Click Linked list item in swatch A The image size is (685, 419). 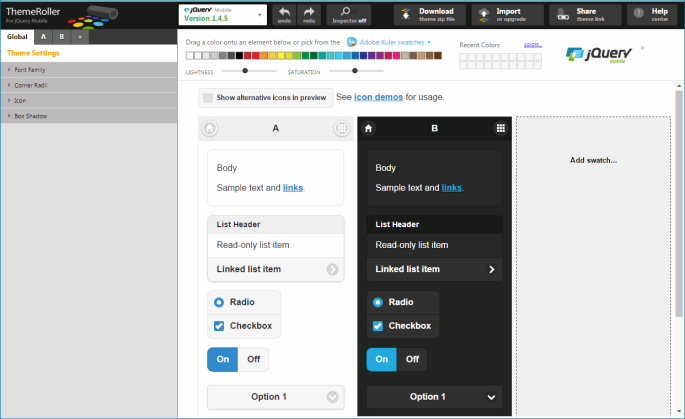click(x=276, y=269)
